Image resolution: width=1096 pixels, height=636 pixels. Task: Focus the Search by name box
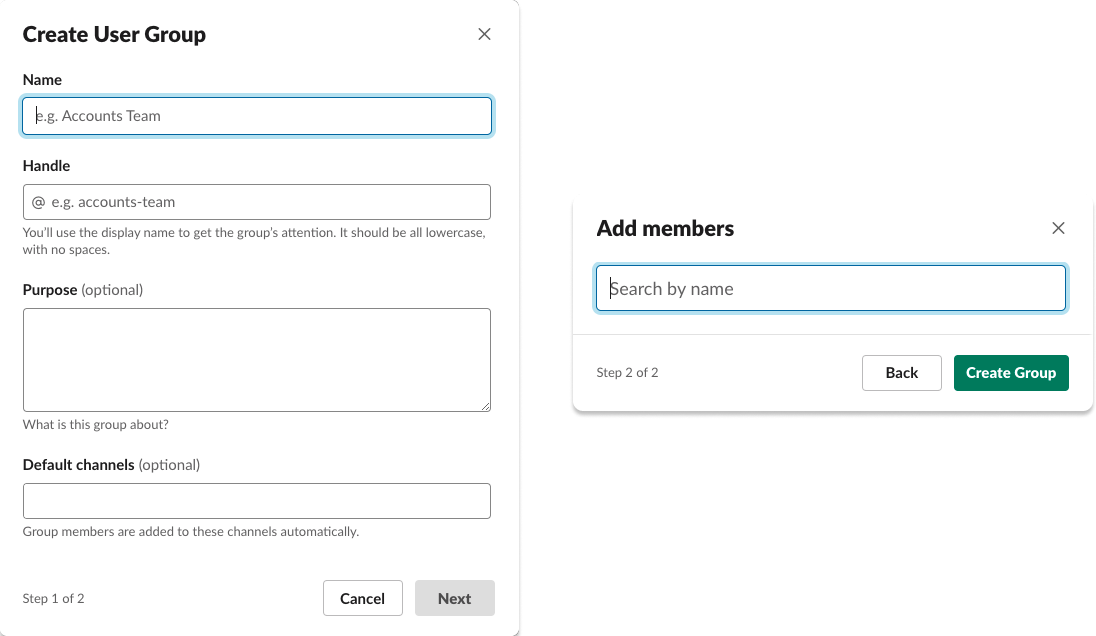[830, 289]
